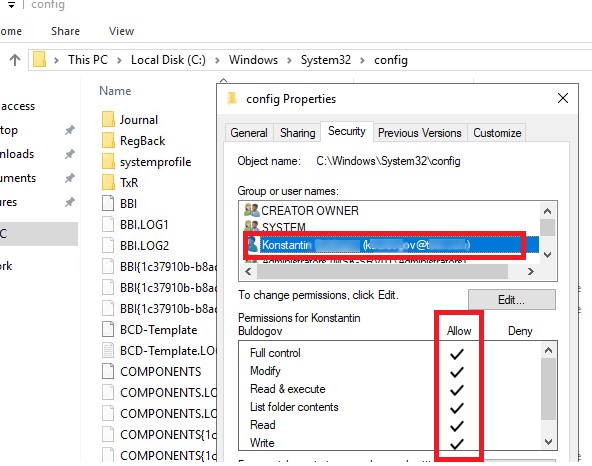Click This PC in address path
The image size is (592, 466).
88,60
